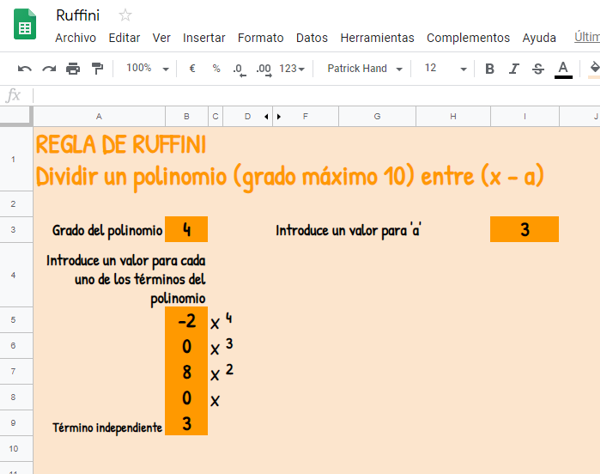The height and width of the screenshot is (474, 600).
Task: Apply euro currency format
Action: tap(192, 68)
